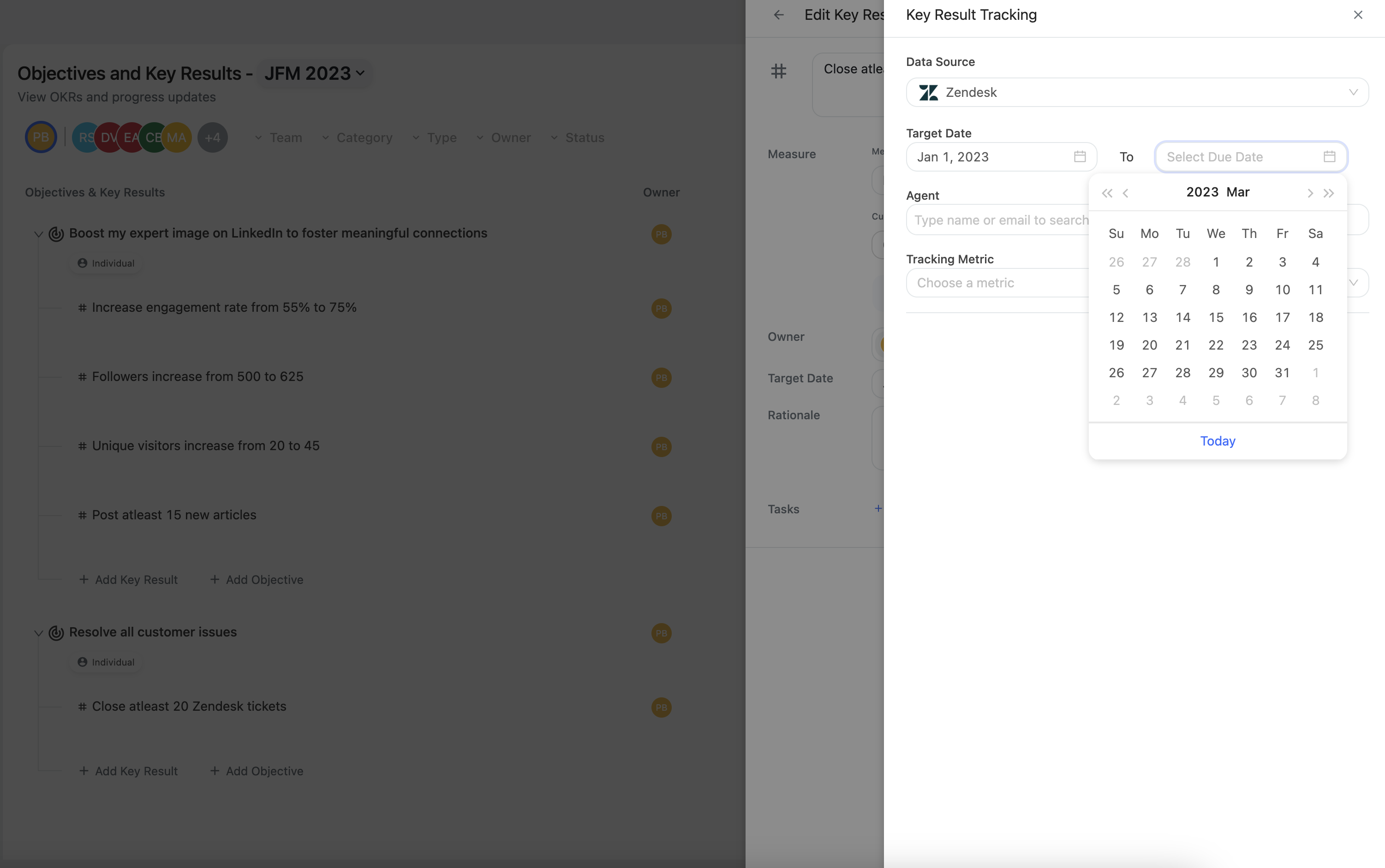Go to the next month in calendar
The width and height of the screenshot is (1385, 868).
[1310, 193]
